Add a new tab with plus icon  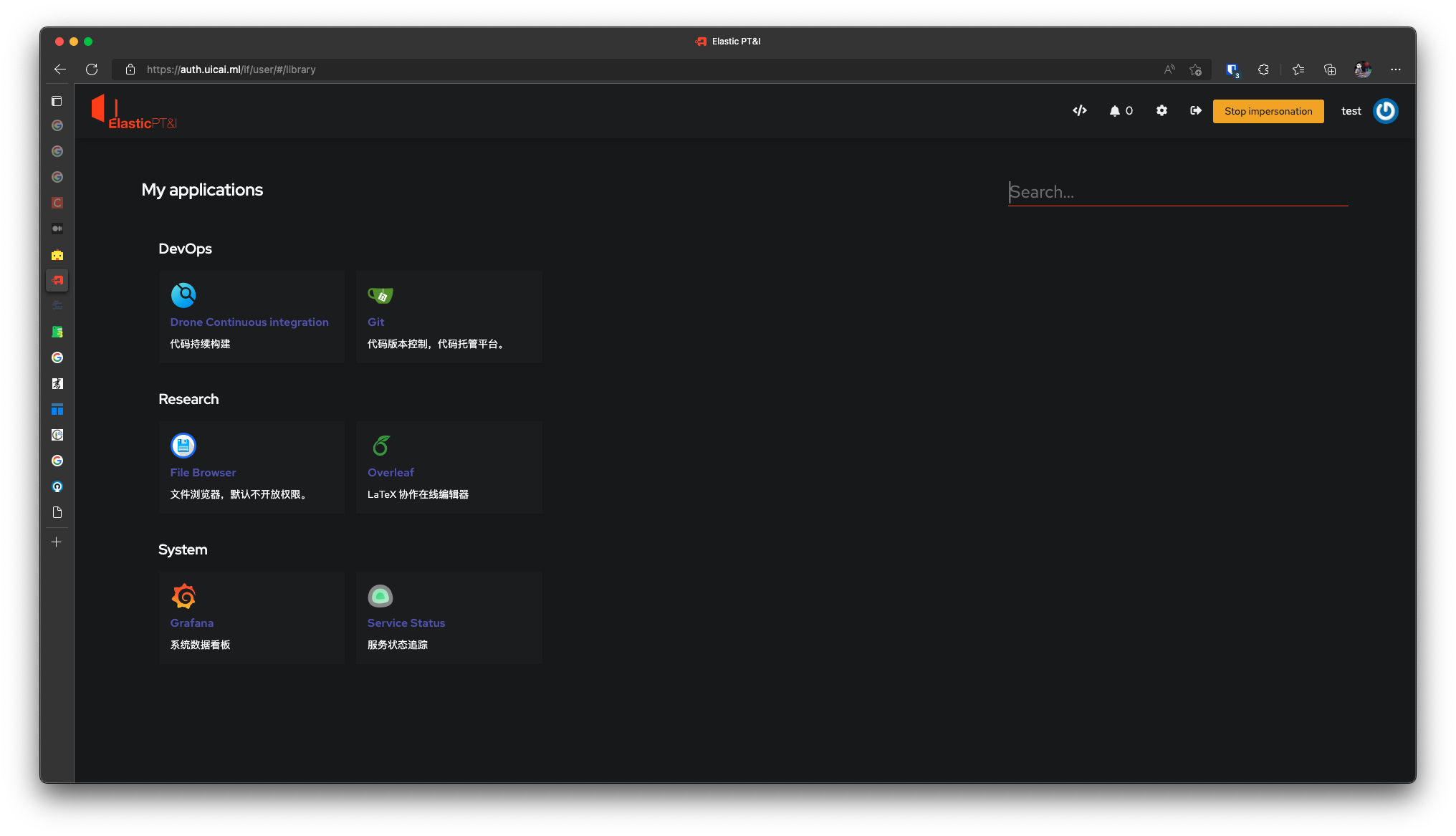click(x=57, y=542)
